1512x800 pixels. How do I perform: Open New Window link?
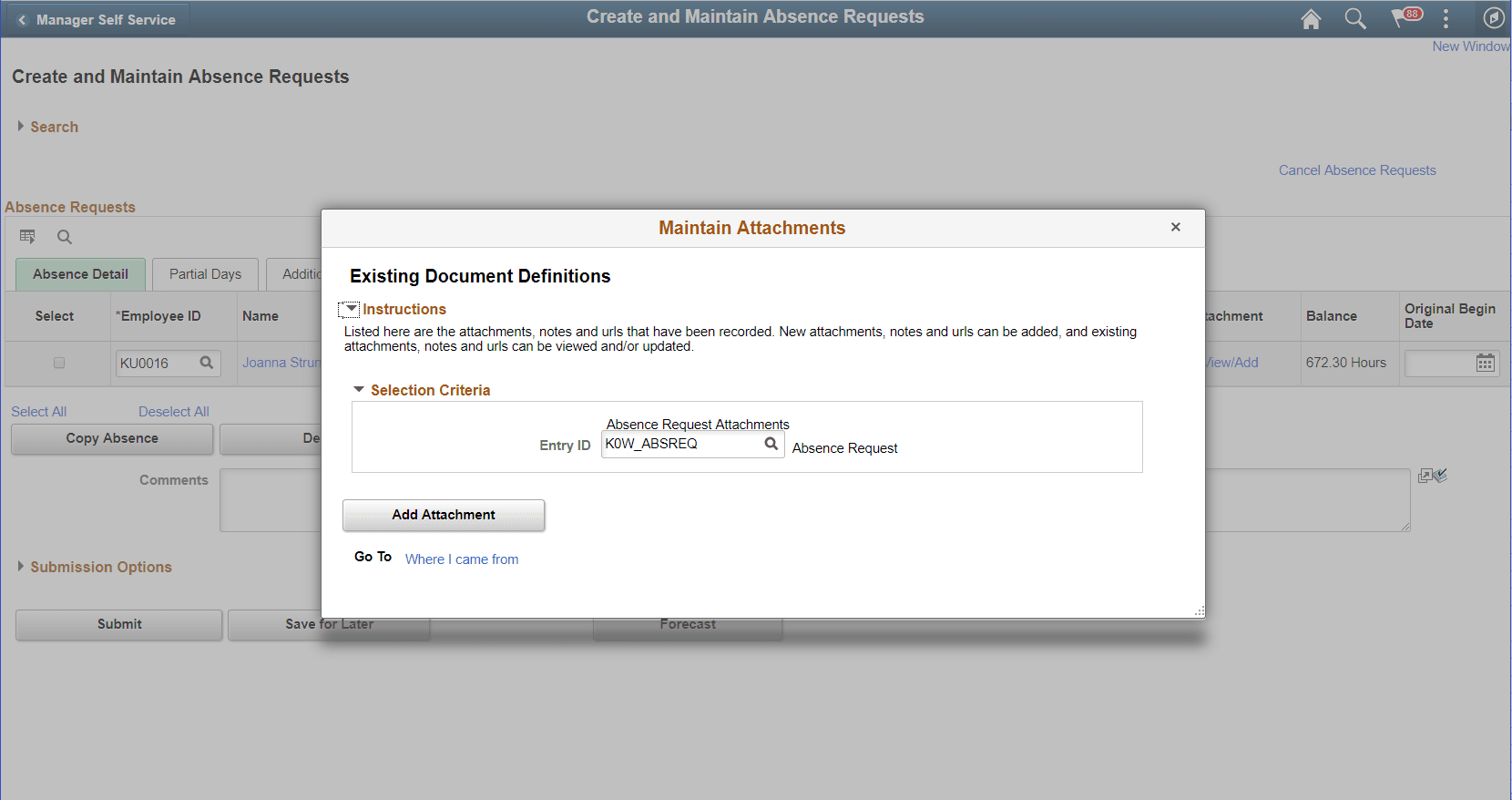pyautogui.click(x=1471, y=46)
